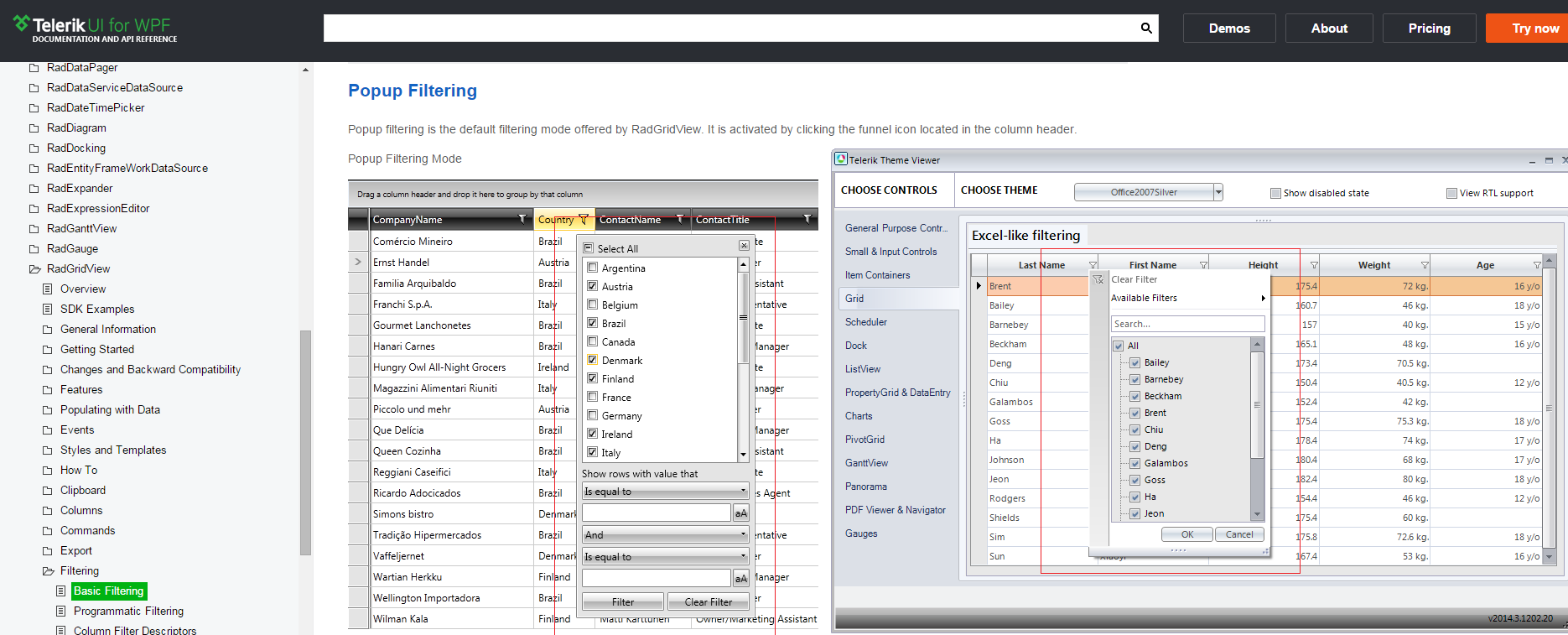Viewport: 1568px width, 635px height.
Task: Expand the Available Filters submenu
Action: [1188, 298]
